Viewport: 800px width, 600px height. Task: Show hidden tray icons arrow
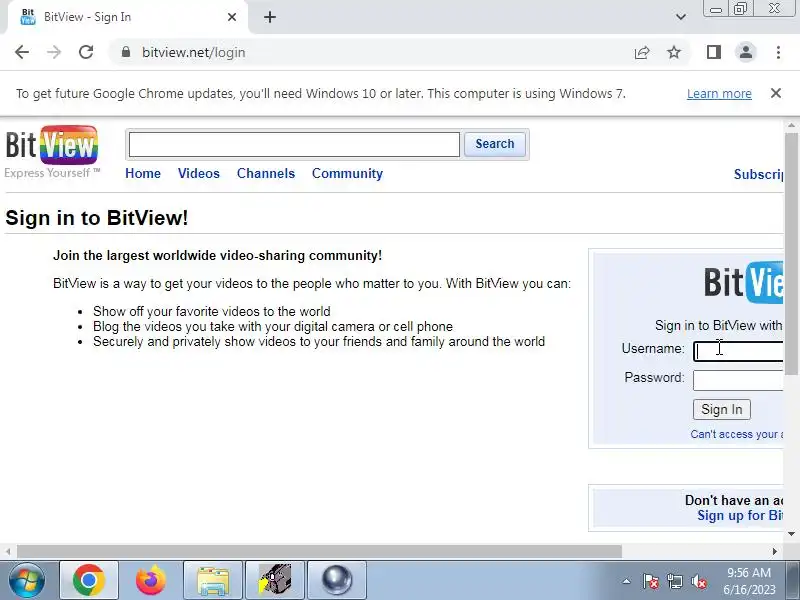click(x=627, y=581)
